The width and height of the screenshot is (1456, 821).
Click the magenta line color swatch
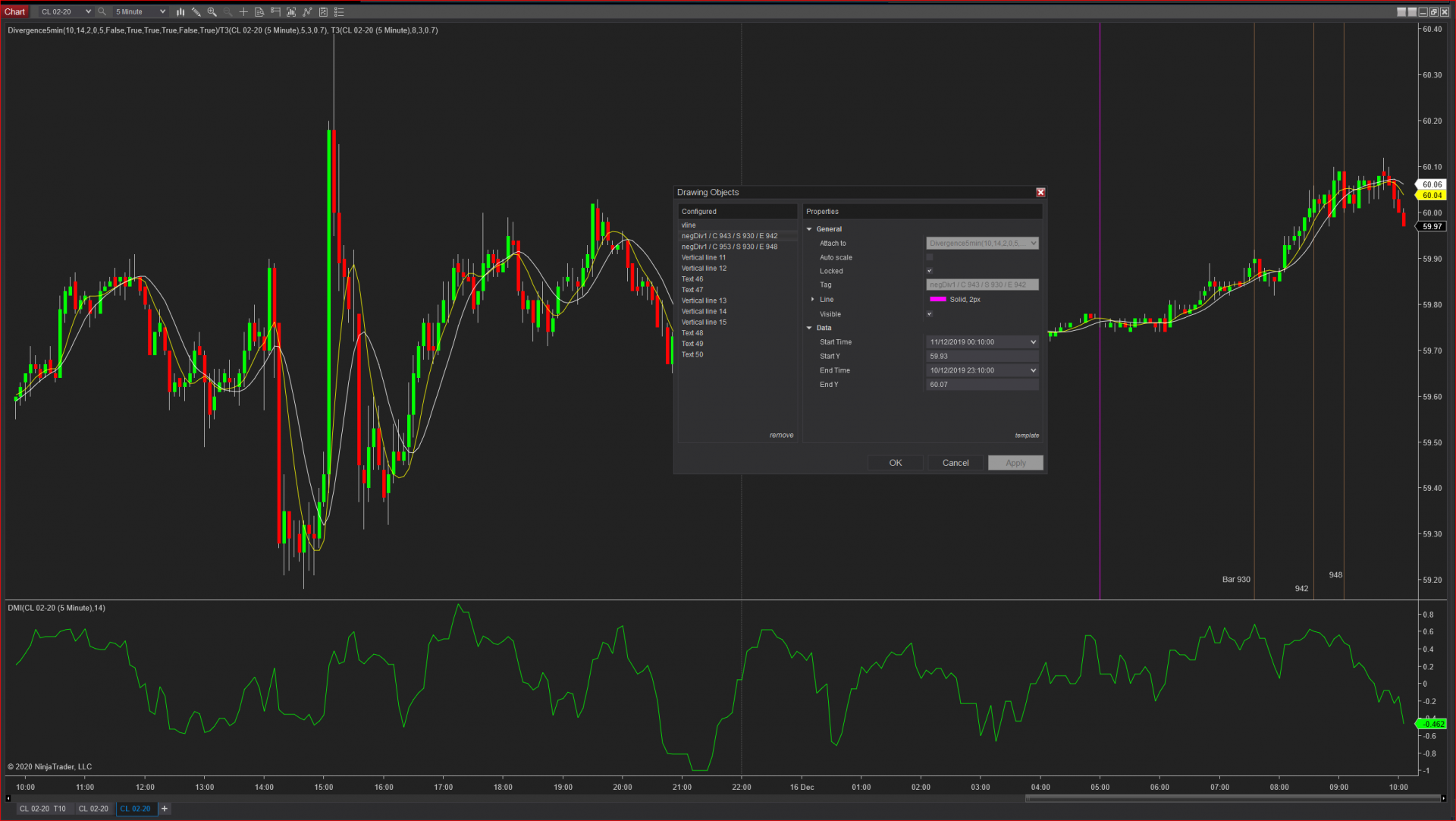(938, 300)
